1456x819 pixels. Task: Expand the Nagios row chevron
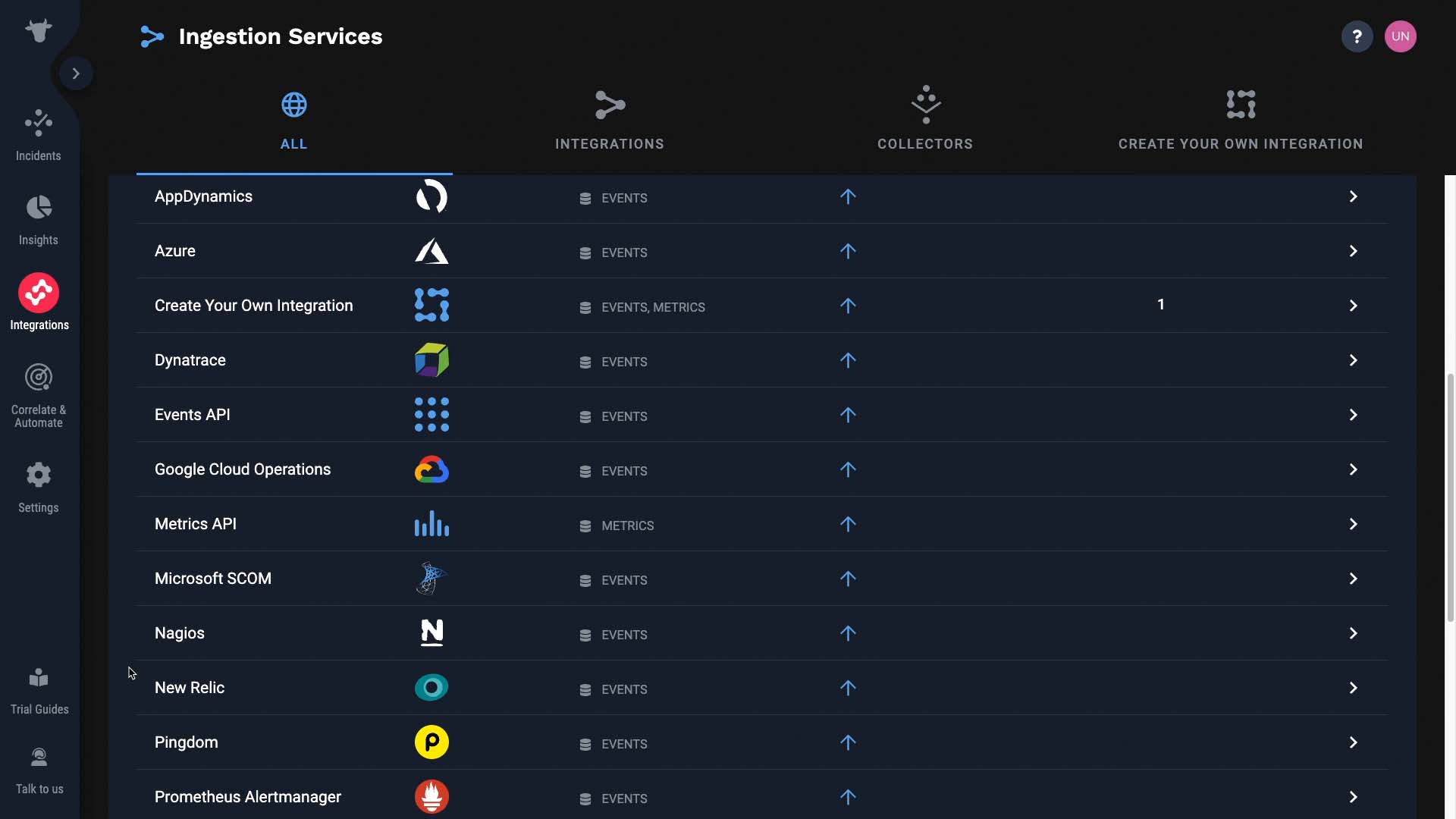click(1353, 633)
